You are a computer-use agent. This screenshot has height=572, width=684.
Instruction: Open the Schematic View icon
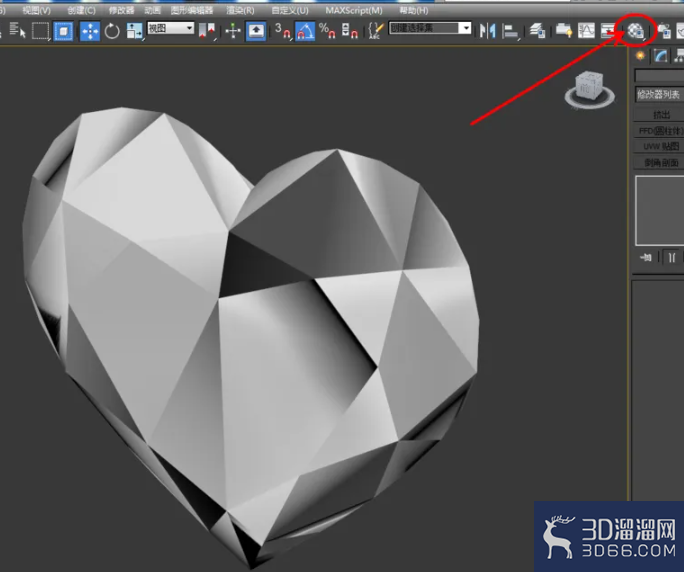[x=608, y=31]
